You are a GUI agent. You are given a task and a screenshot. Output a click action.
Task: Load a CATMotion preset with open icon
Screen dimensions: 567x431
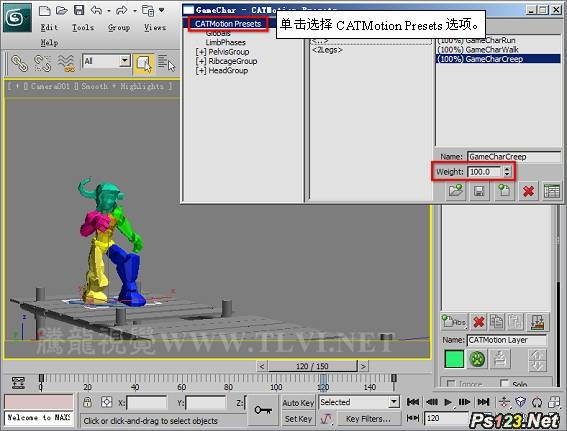pos(456,191)
